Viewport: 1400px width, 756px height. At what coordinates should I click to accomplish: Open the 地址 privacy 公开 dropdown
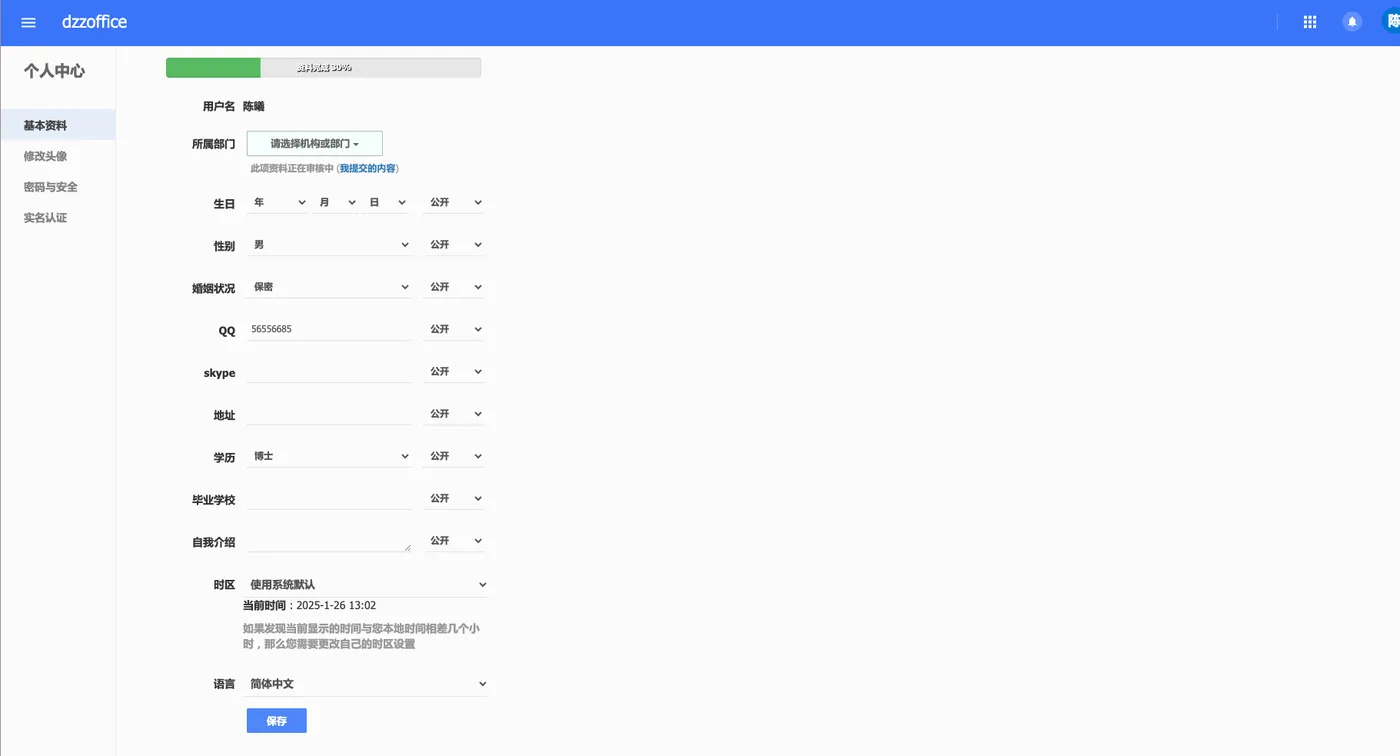[455, 414]
